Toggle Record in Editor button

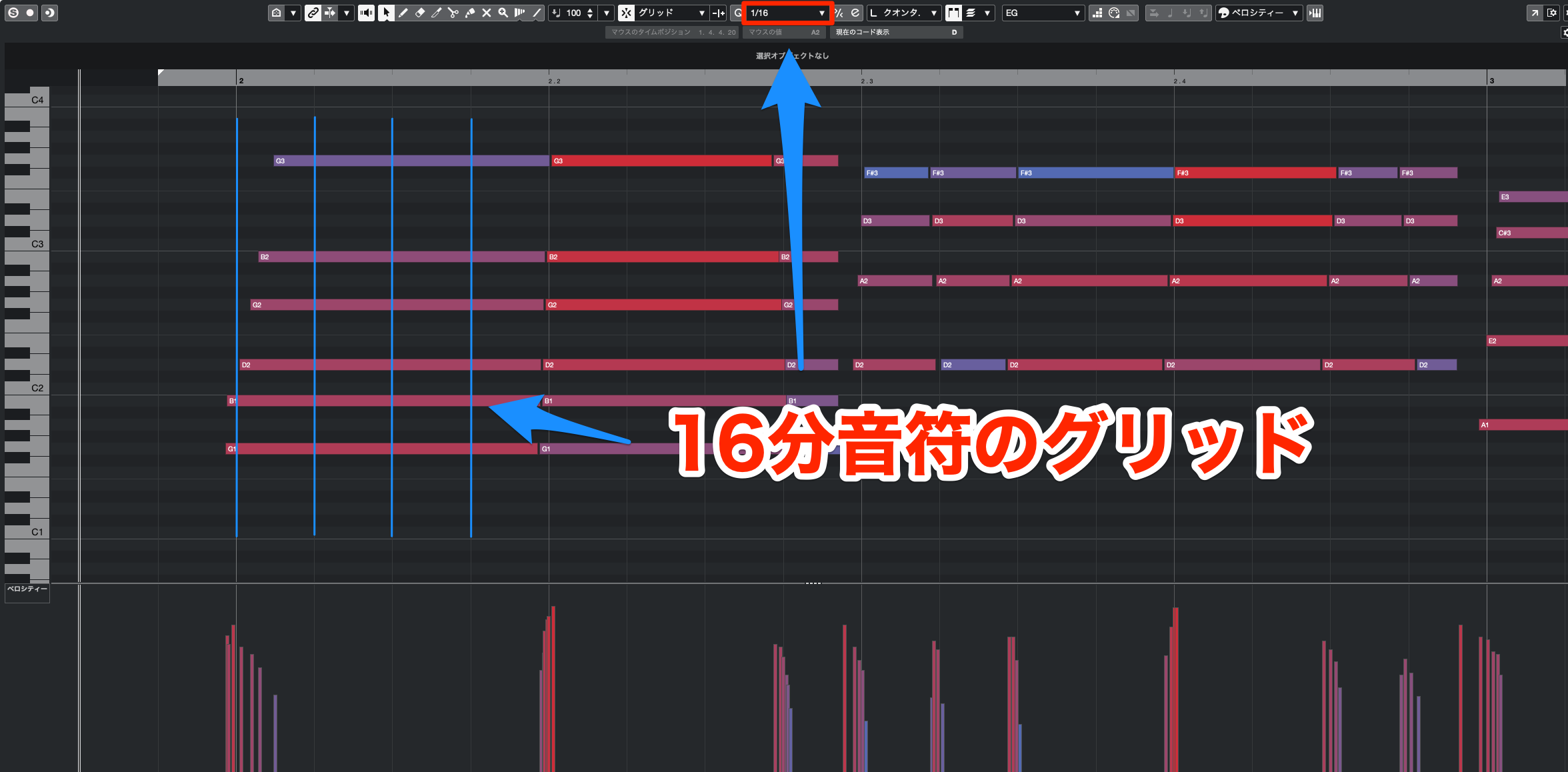(x=31, y=13)
